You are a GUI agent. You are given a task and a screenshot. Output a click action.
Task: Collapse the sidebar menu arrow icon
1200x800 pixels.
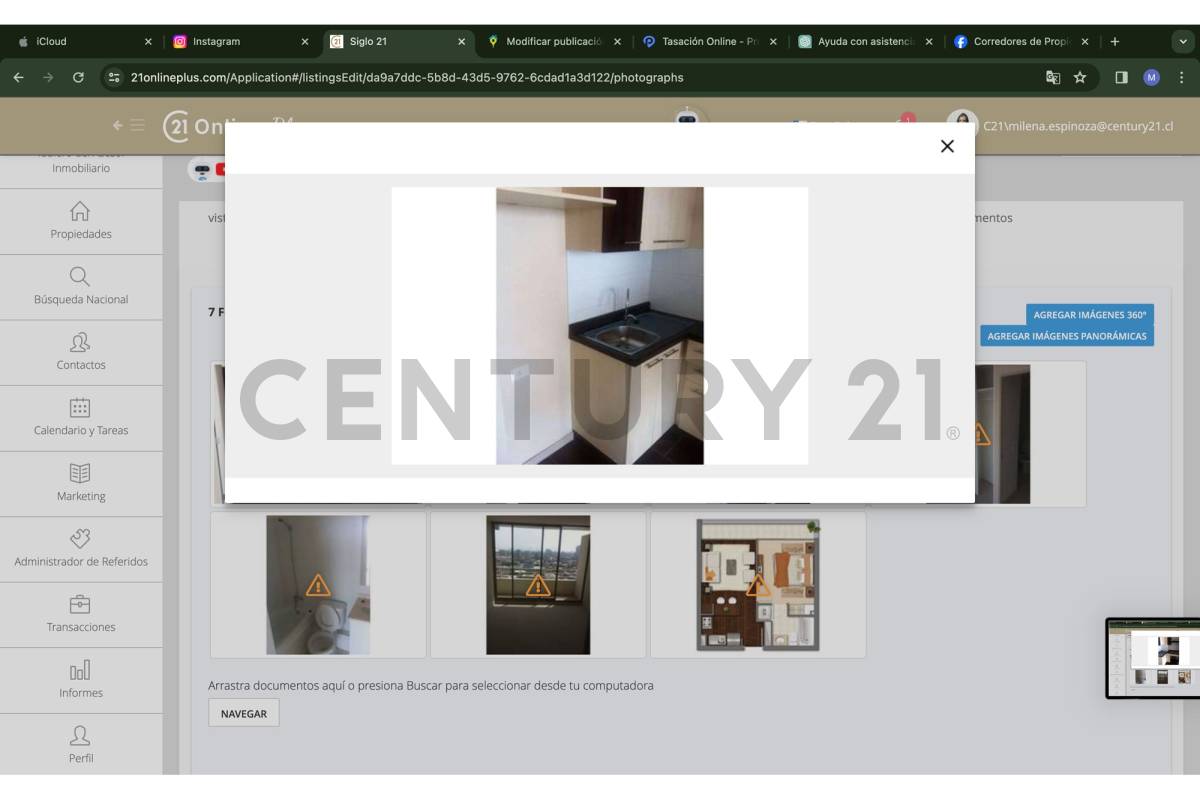(128, 126)
